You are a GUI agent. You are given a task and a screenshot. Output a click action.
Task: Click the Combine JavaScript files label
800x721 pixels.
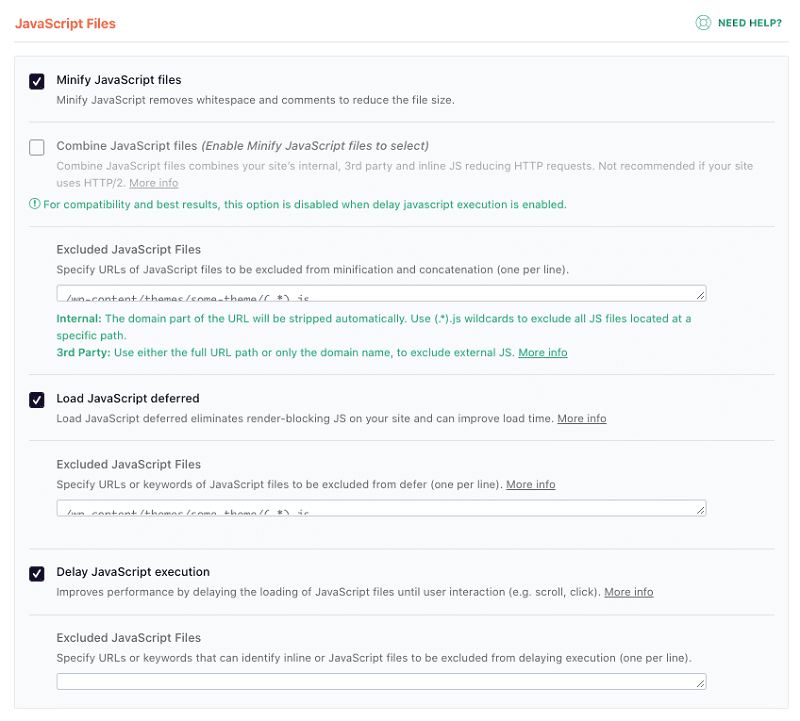242,146
